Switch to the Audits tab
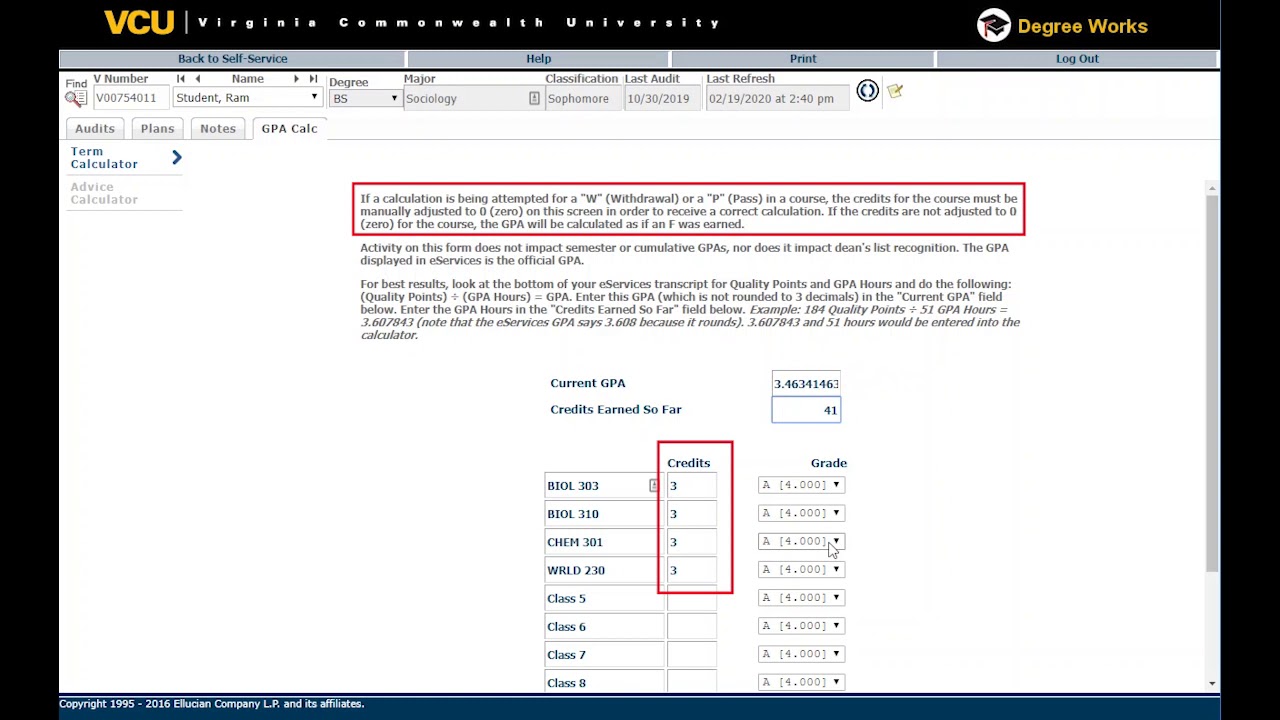The width and height of the screenshot is (1280, 720). click(95, 128)
